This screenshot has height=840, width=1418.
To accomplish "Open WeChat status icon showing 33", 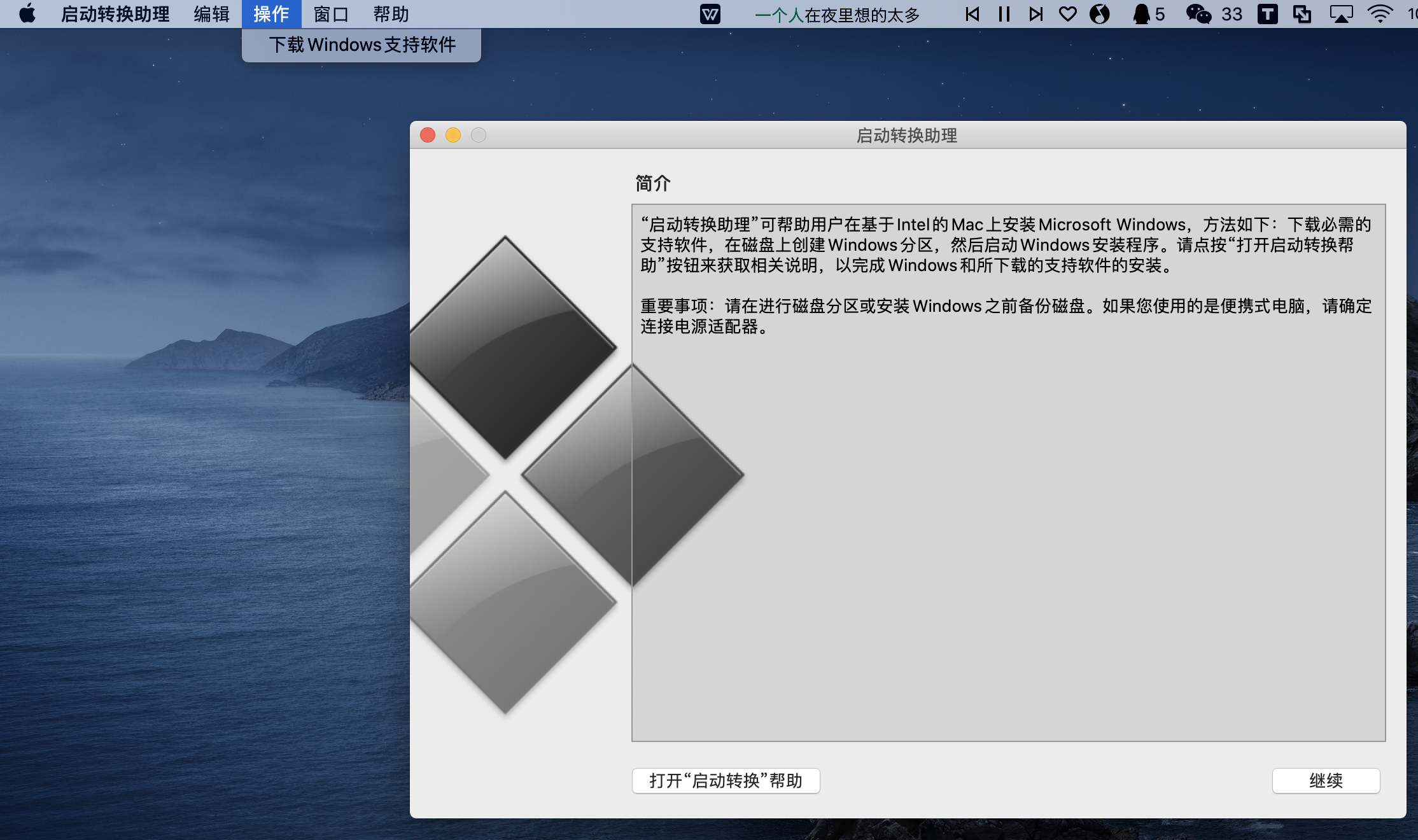I will (1214, 14).
